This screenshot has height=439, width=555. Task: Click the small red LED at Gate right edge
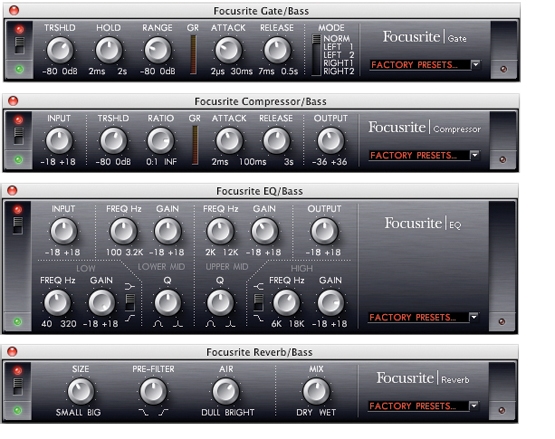click(503, 69)
